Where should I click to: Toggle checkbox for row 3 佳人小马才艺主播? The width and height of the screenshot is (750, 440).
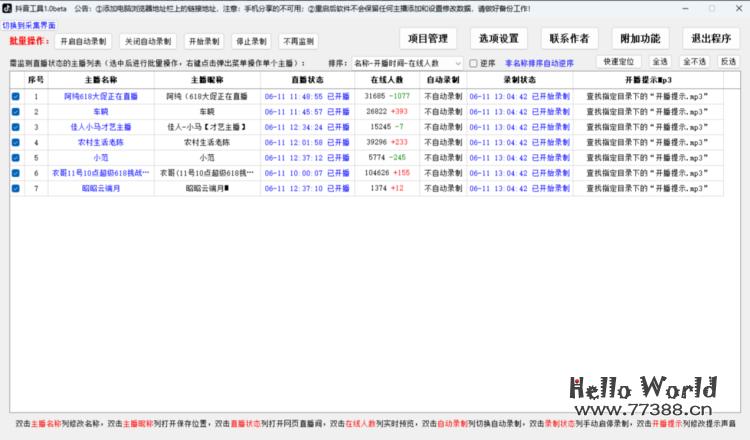16,127
